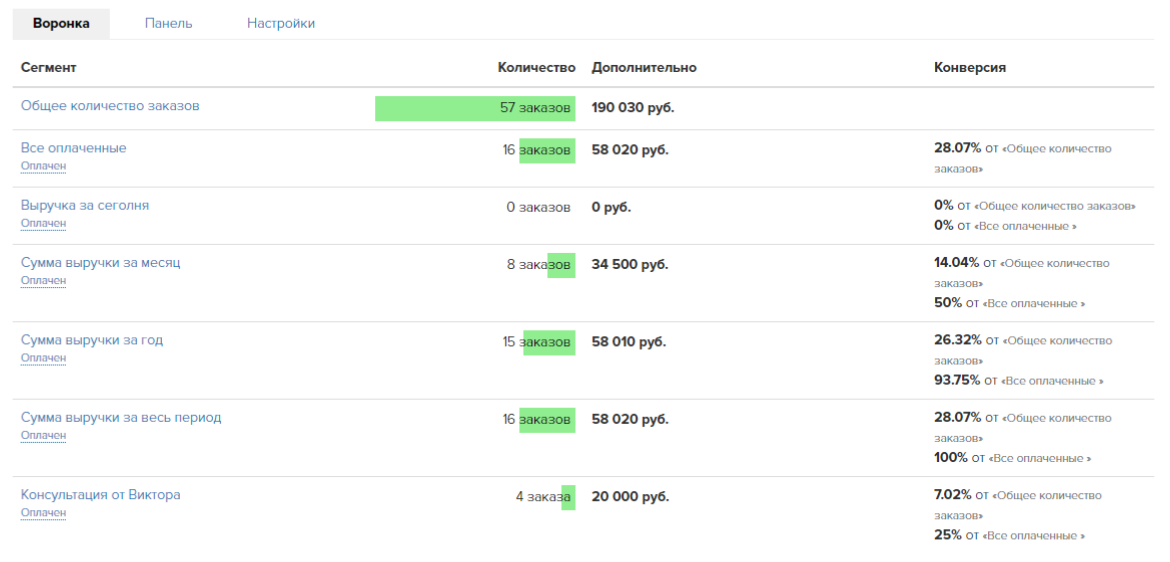The height and width of the screenshot is (562, 1170).
Task: Open Консультация от Виктора segment
Action: point(100,495)
